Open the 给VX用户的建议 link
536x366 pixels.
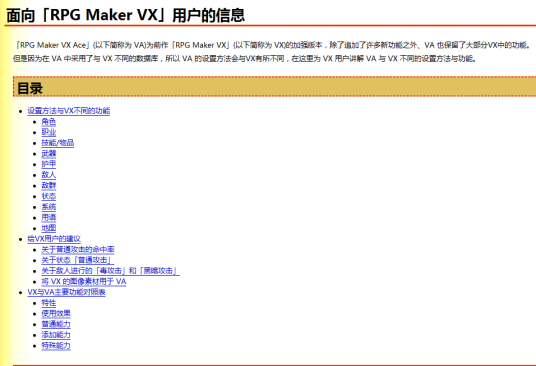coord(54,239)
